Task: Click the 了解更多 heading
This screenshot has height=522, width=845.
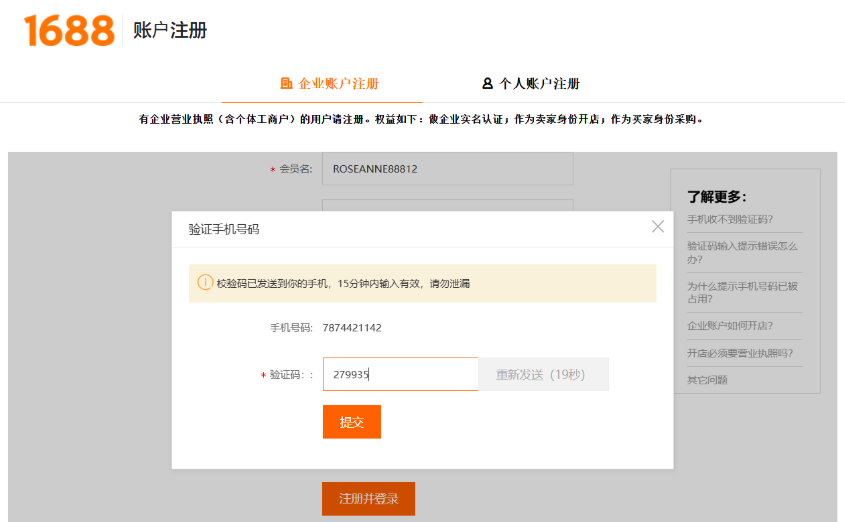Action: (x=717, y=197)
